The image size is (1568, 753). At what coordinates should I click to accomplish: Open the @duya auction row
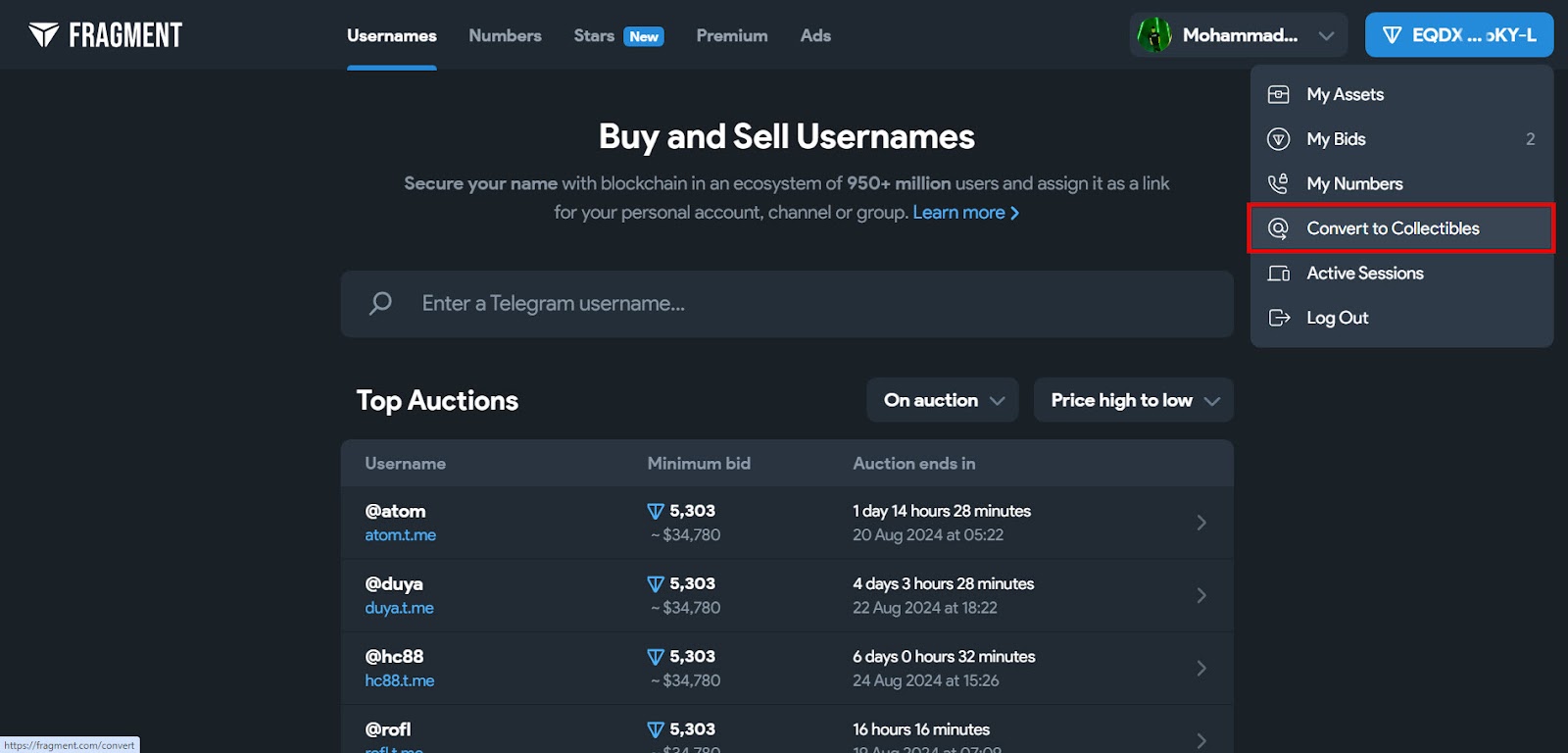(x=787, y=595)
